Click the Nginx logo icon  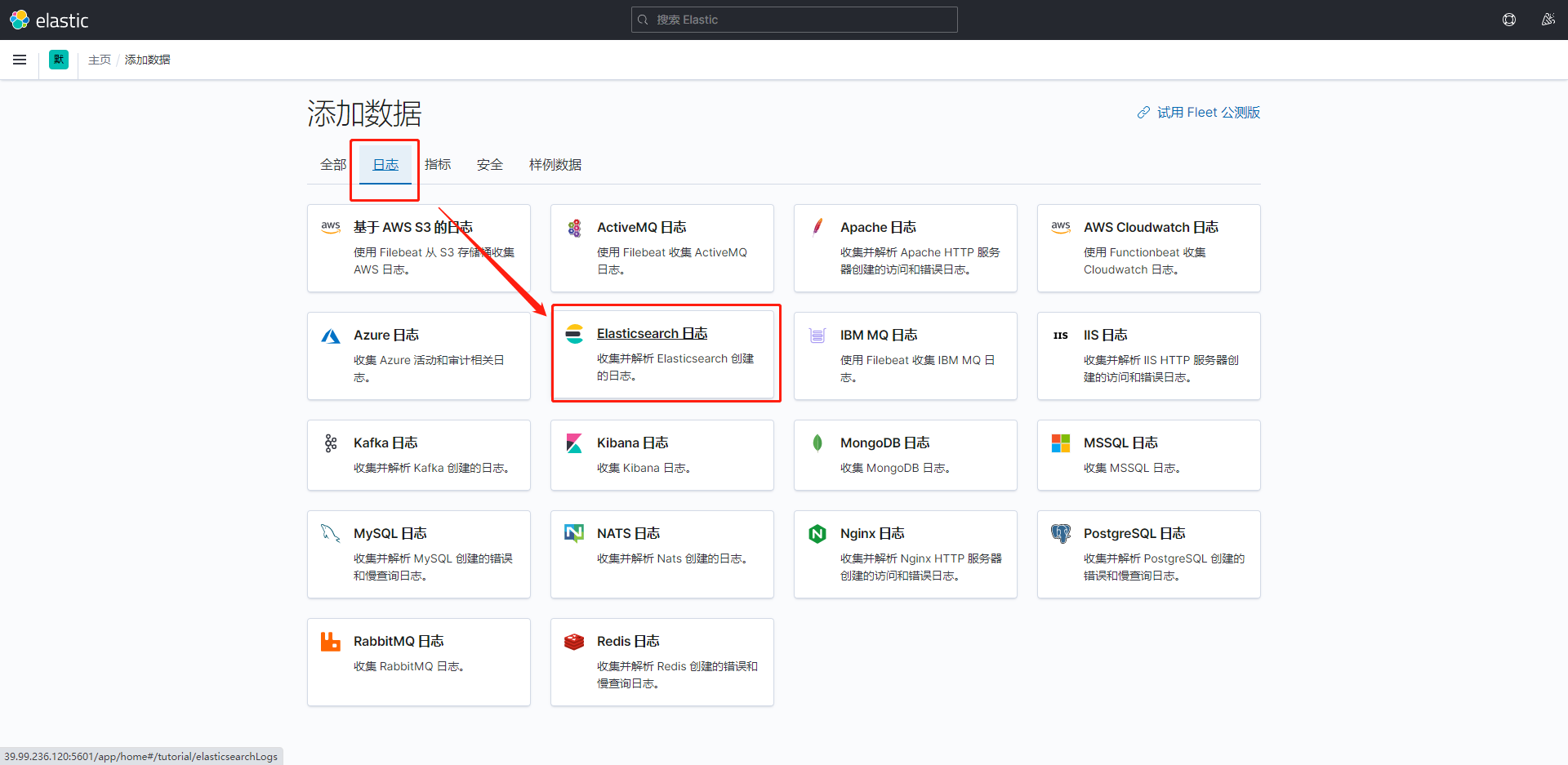pos(817,534)
